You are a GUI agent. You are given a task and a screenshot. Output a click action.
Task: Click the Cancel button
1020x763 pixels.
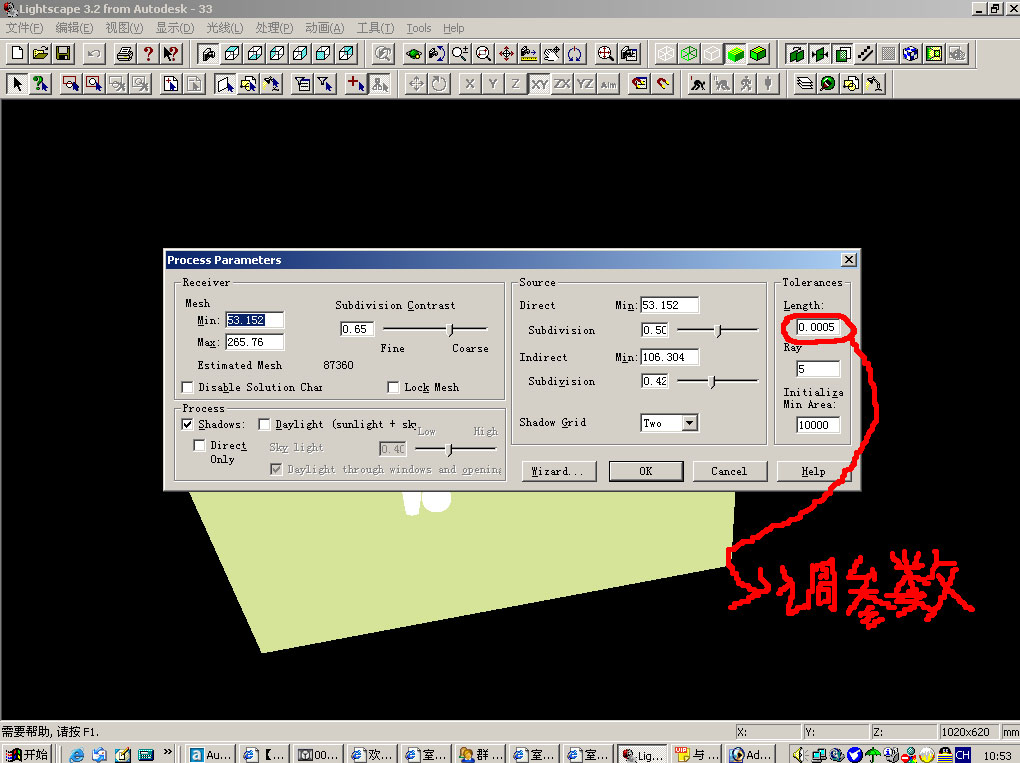point(729,471)
